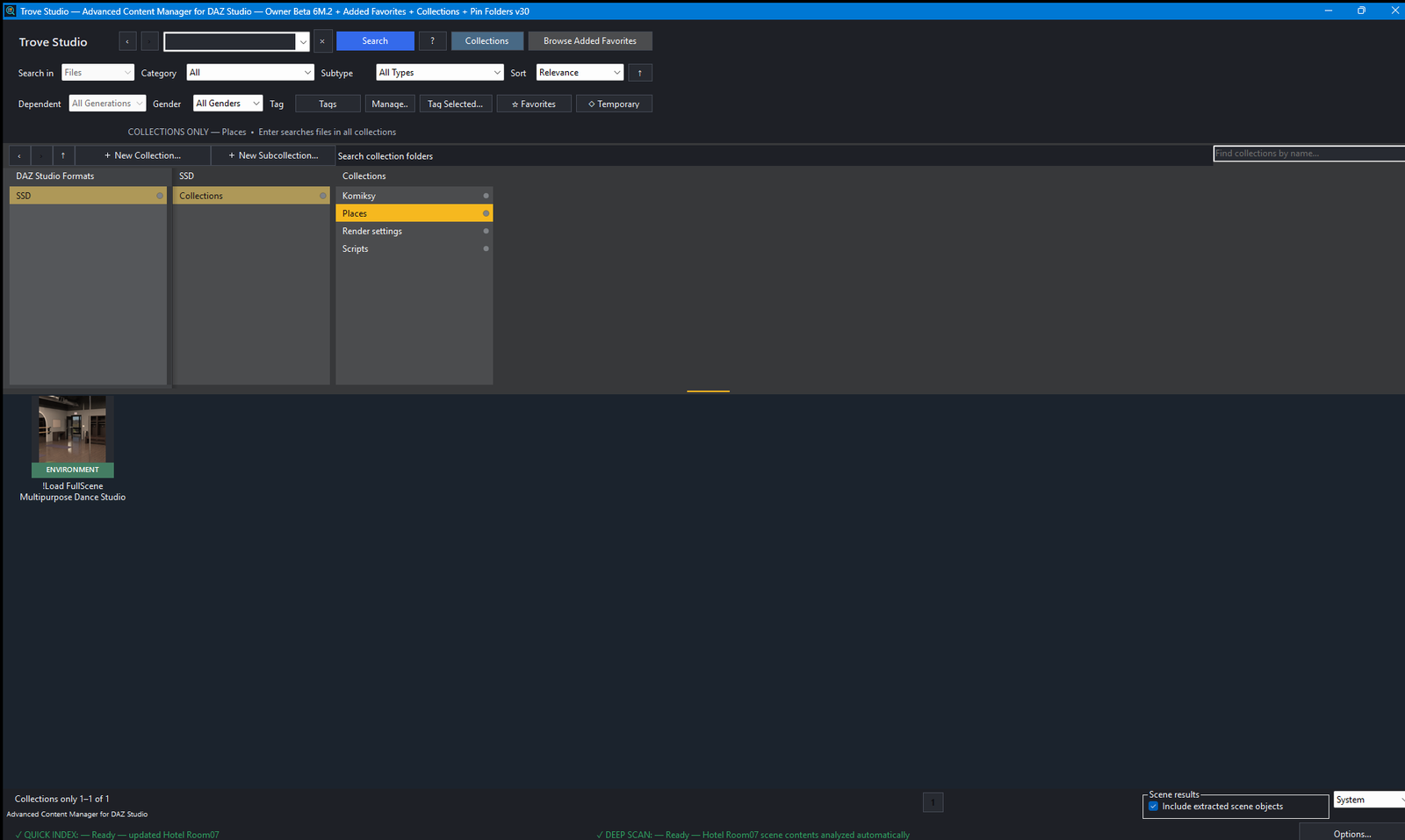Open the Options button
The width and height of the screenshot is (1405, 840).
[x=1352, y=833]
